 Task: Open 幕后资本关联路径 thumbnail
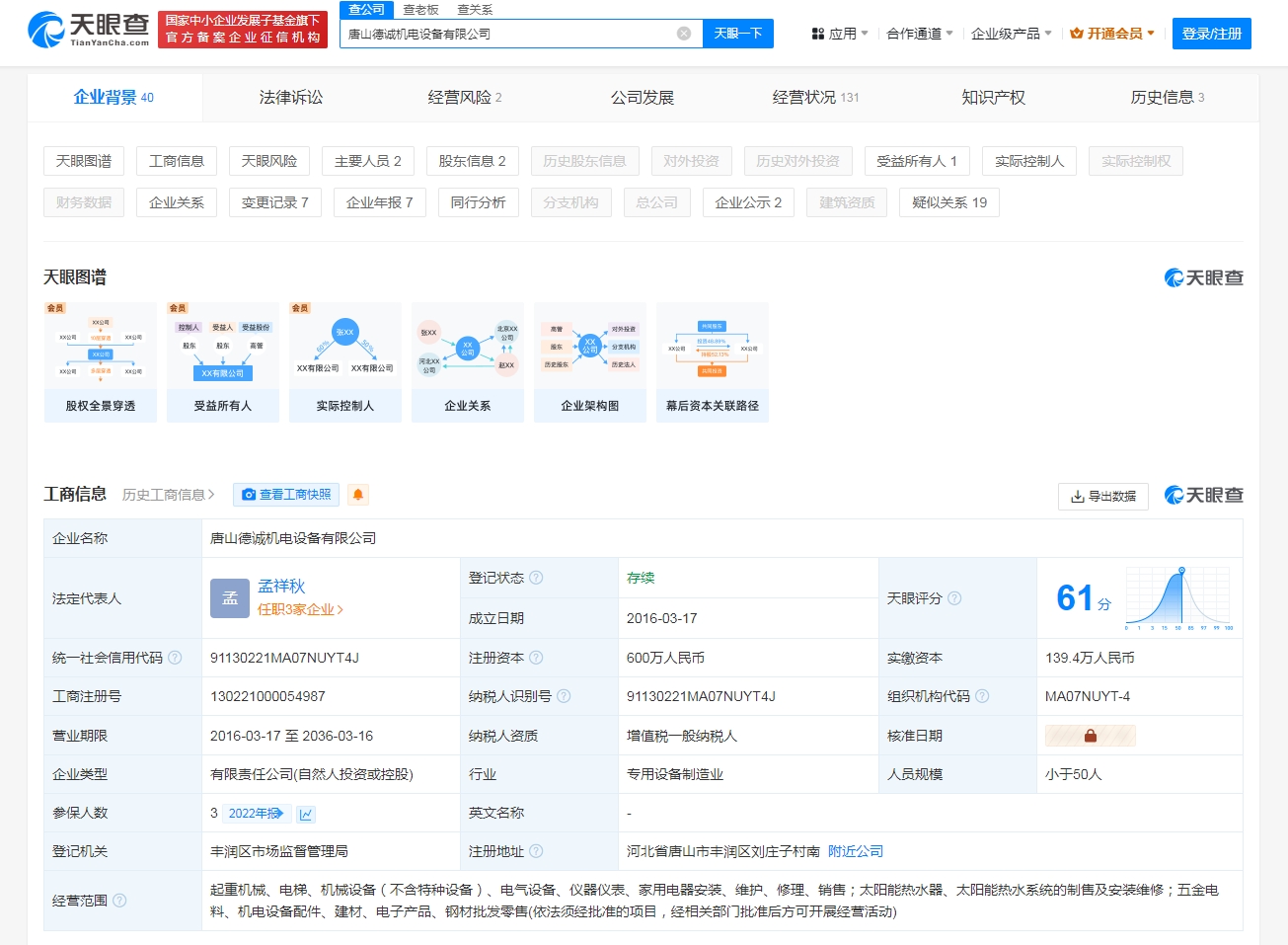point(713,362)
